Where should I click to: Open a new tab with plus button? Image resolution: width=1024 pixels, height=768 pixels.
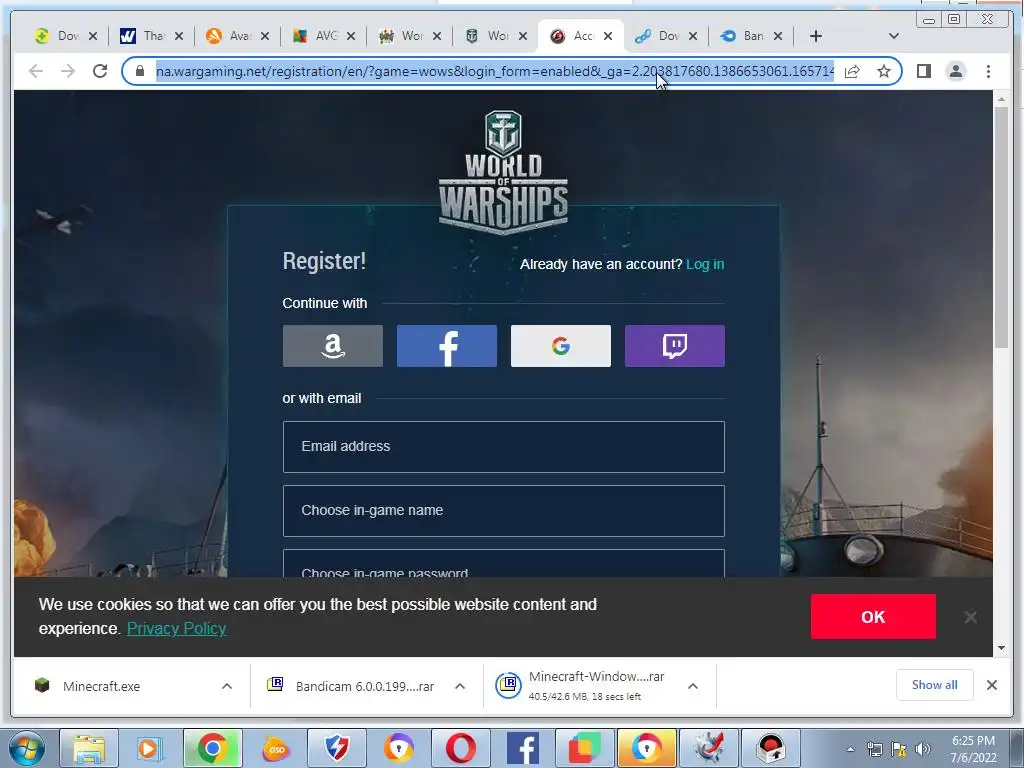pos(816,36)
